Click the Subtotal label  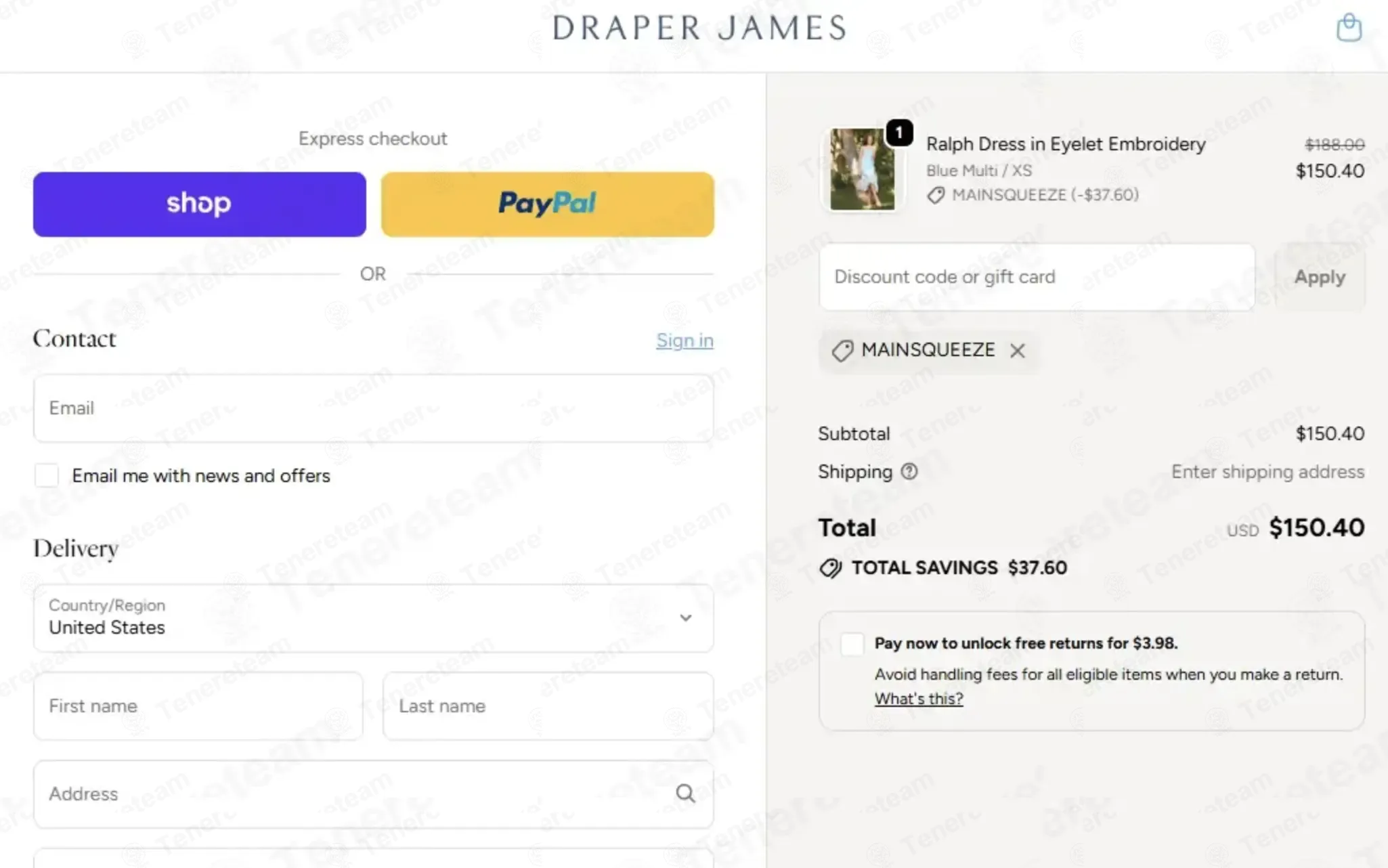(854, 434)
